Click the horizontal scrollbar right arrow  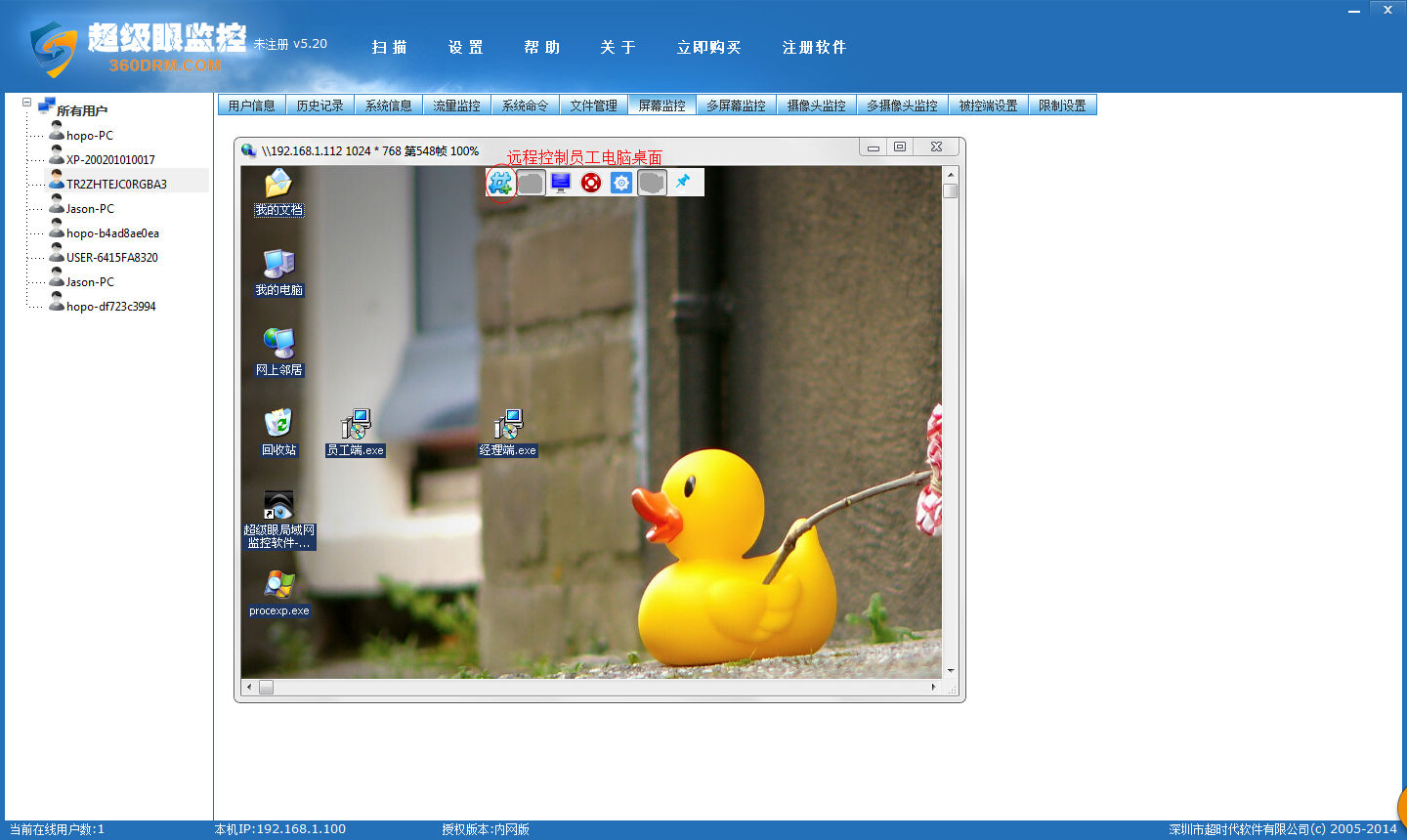coord(933,688)
